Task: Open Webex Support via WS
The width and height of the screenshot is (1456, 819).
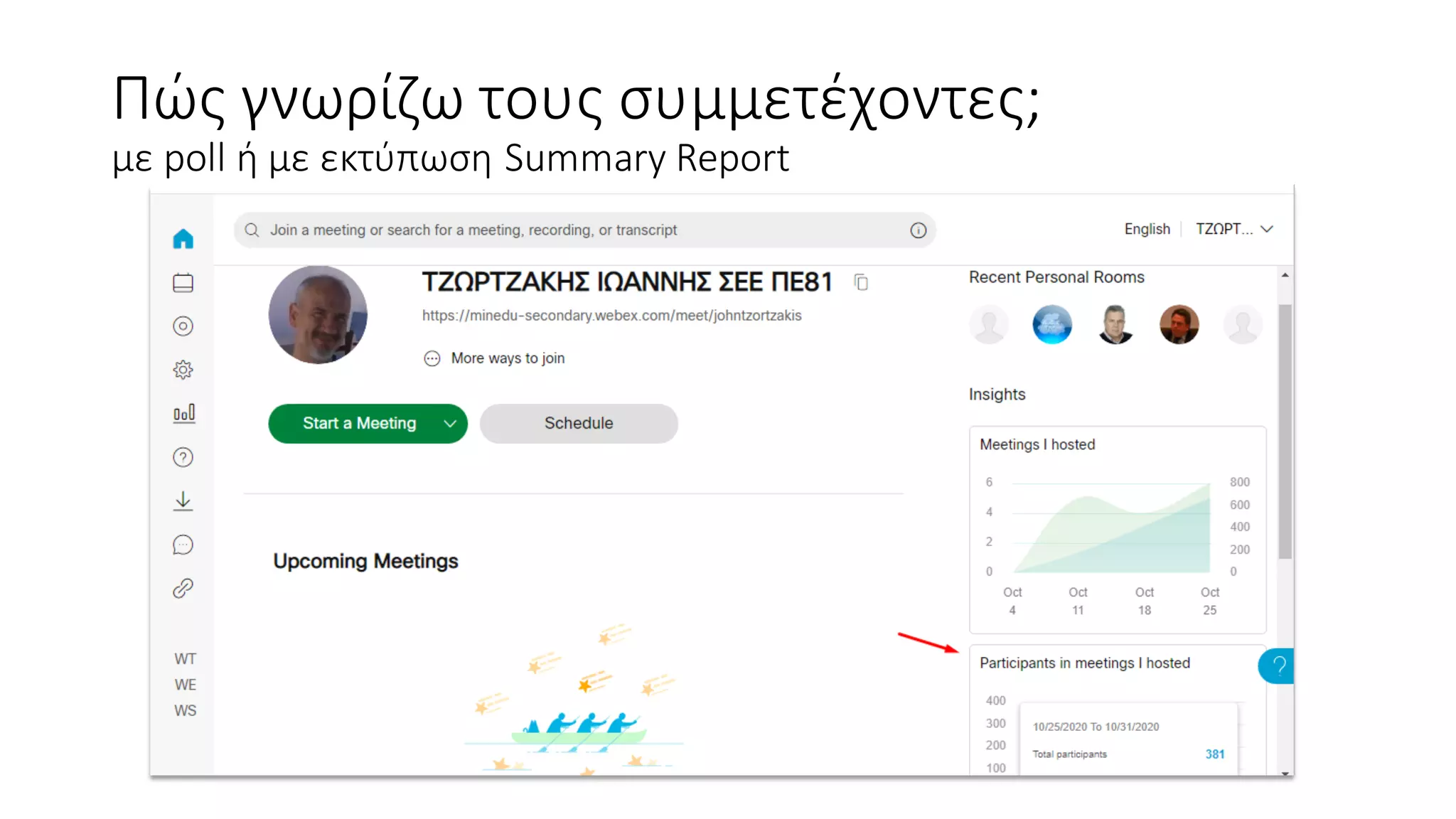Action: pyautogui.click(x=185, y=710)
